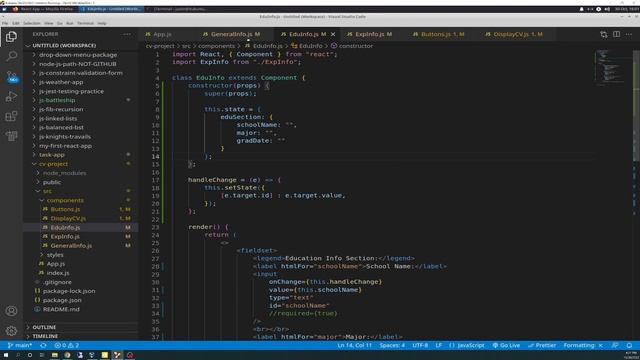Click the UTF-8 encoding selector

[420, 345]
